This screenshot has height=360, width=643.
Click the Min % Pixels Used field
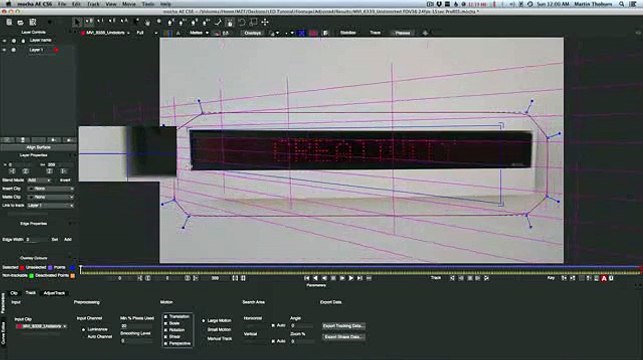coord(136,326)
